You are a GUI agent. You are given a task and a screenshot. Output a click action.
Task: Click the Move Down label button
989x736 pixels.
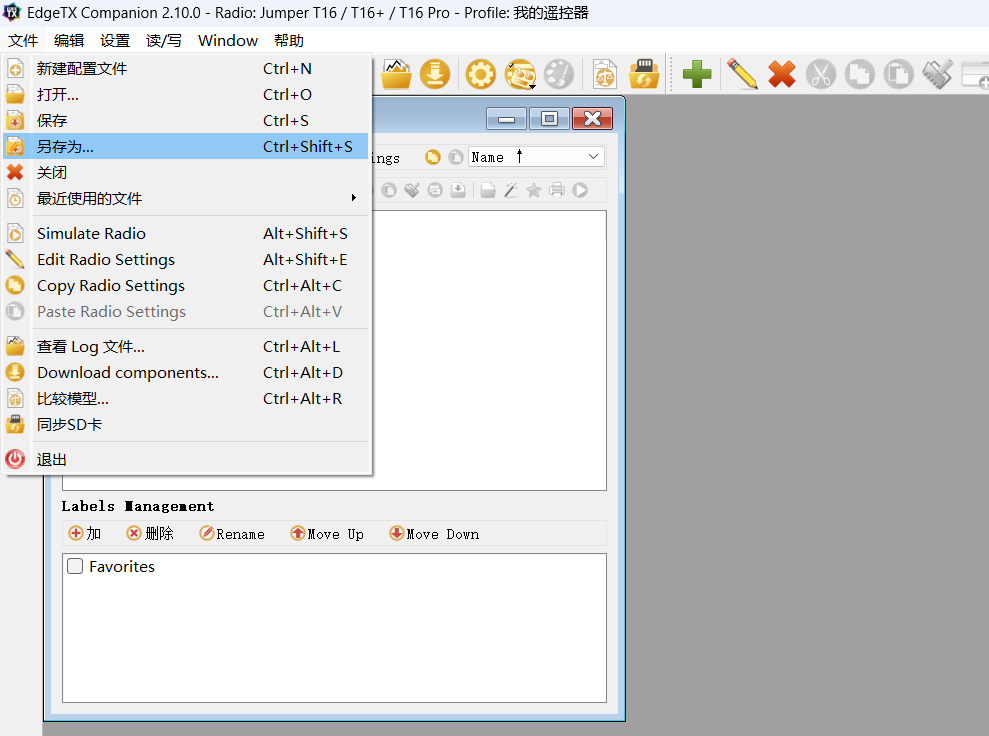pos(434,534)
